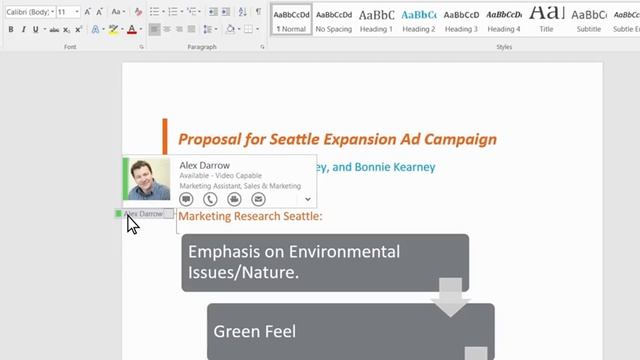
Task: Open the font name dropdown
Action: pos(53,12)
